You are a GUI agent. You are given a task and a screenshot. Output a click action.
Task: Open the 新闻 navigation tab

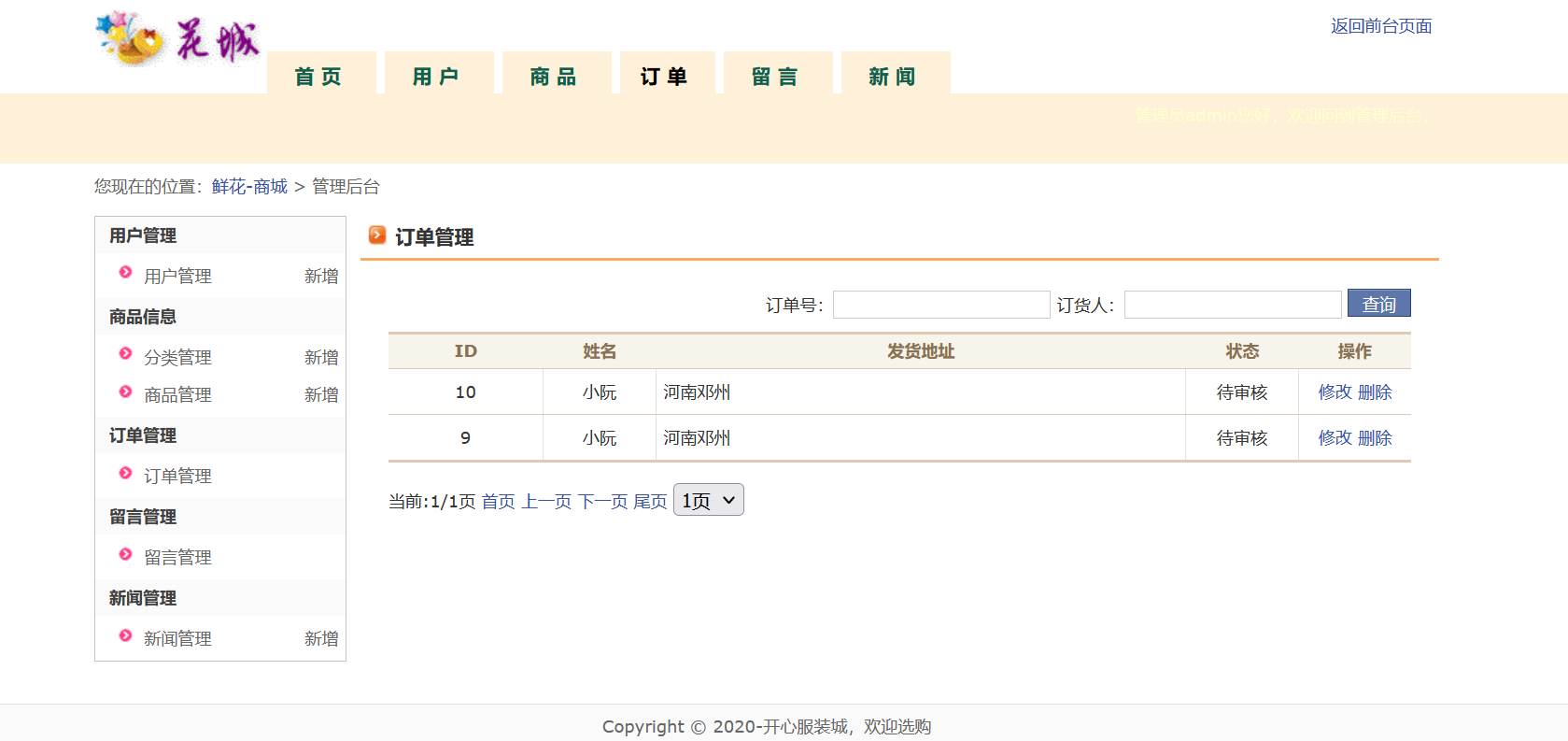click(x=896, y=73)
